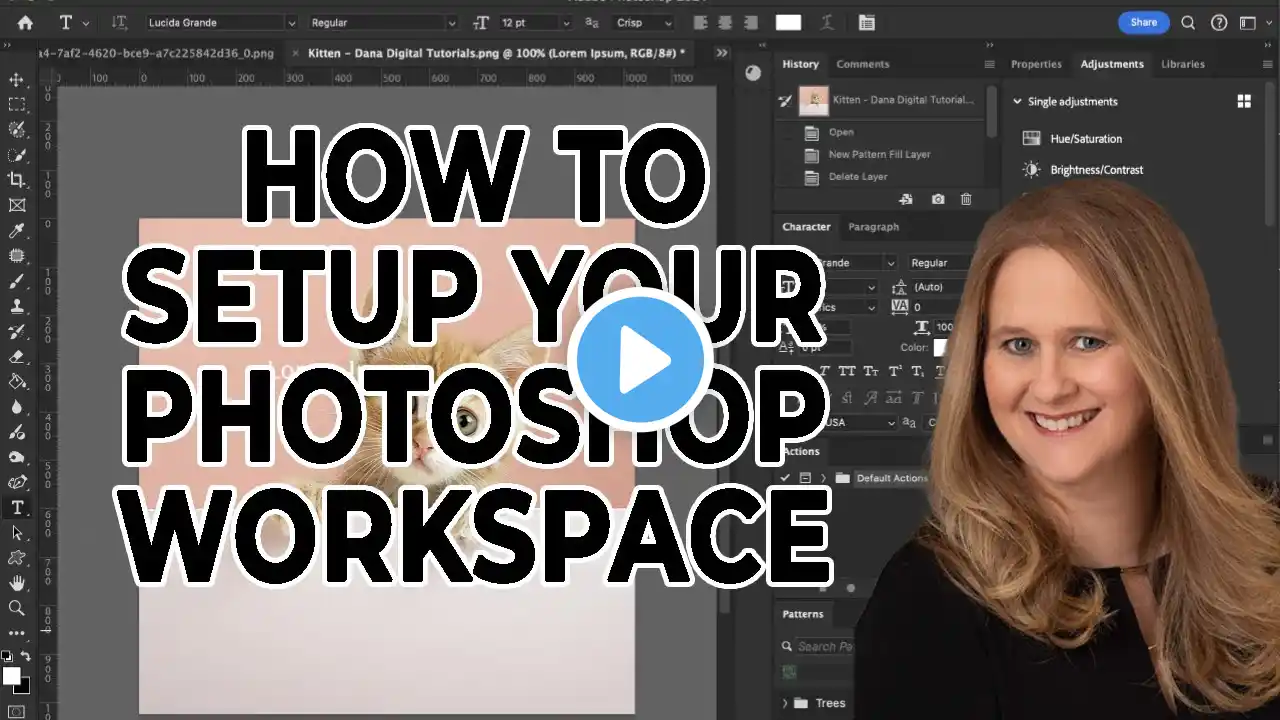Viewport: 1280px width, 720px height.
Task: Click the Kitten snapshot thumbnail in History
Action: (x=813, y=100)
